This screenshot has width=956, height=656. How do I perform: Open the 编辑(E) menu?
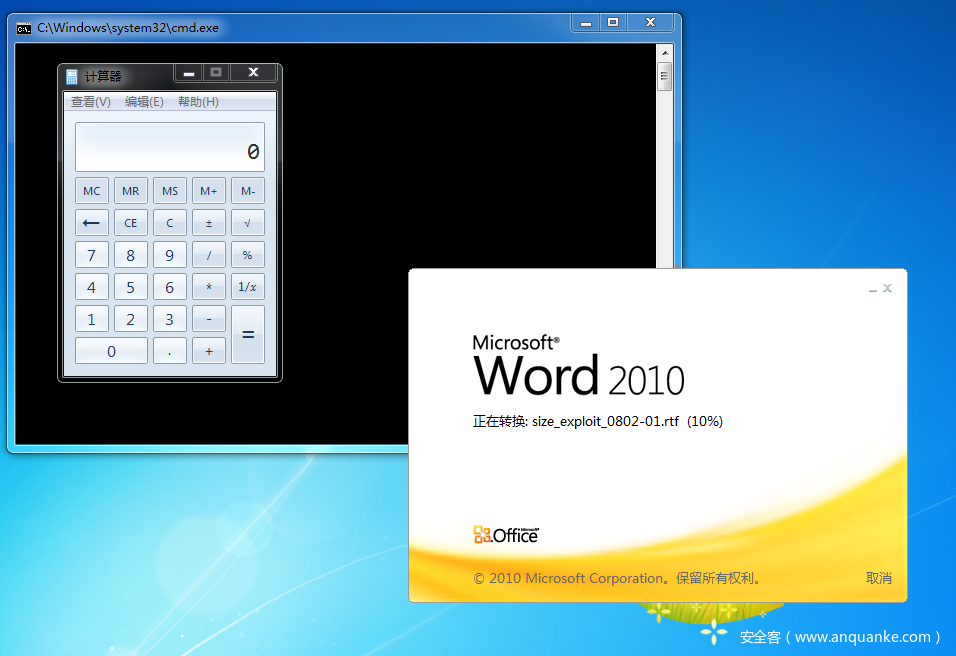tap(144, 102)
